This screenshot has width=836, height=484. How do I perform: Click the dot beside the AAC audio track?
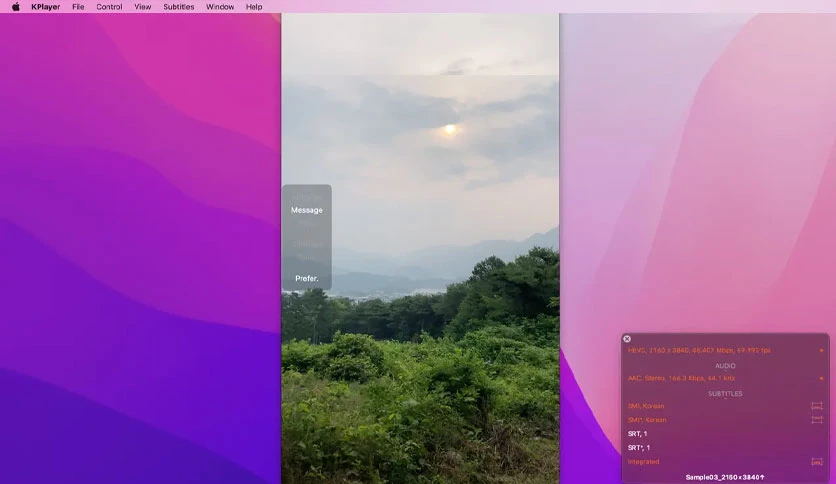click(x=821, y=378)
